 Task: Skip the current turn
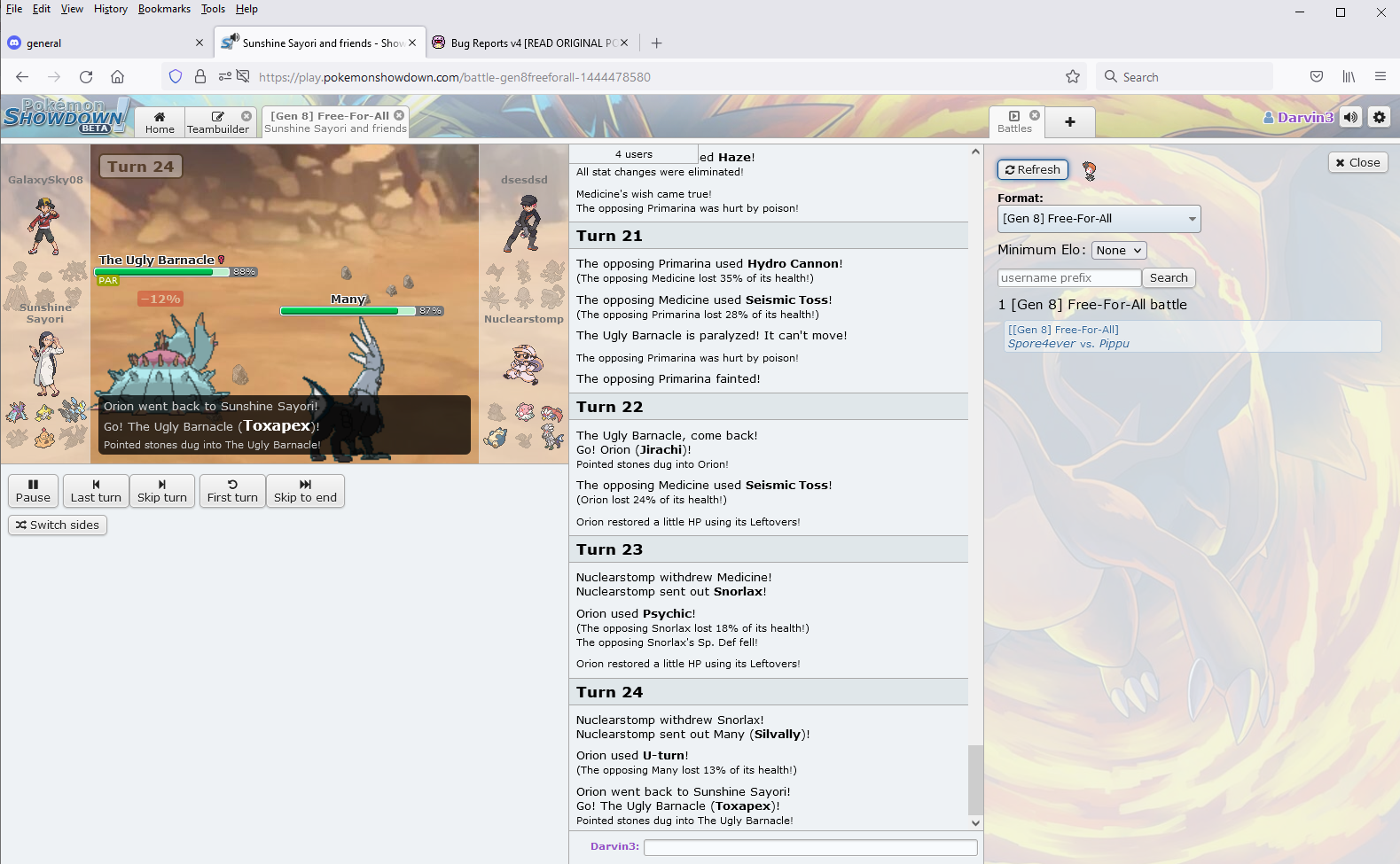click(162, 491)
